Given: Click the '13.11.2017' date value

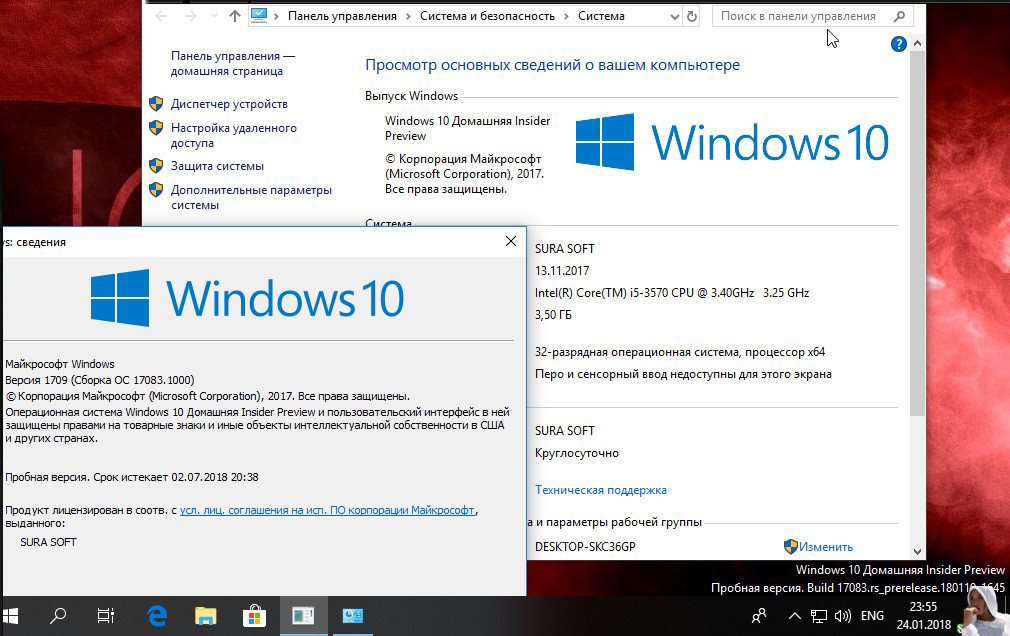Looking at the screenshot, I should (562, 271).
